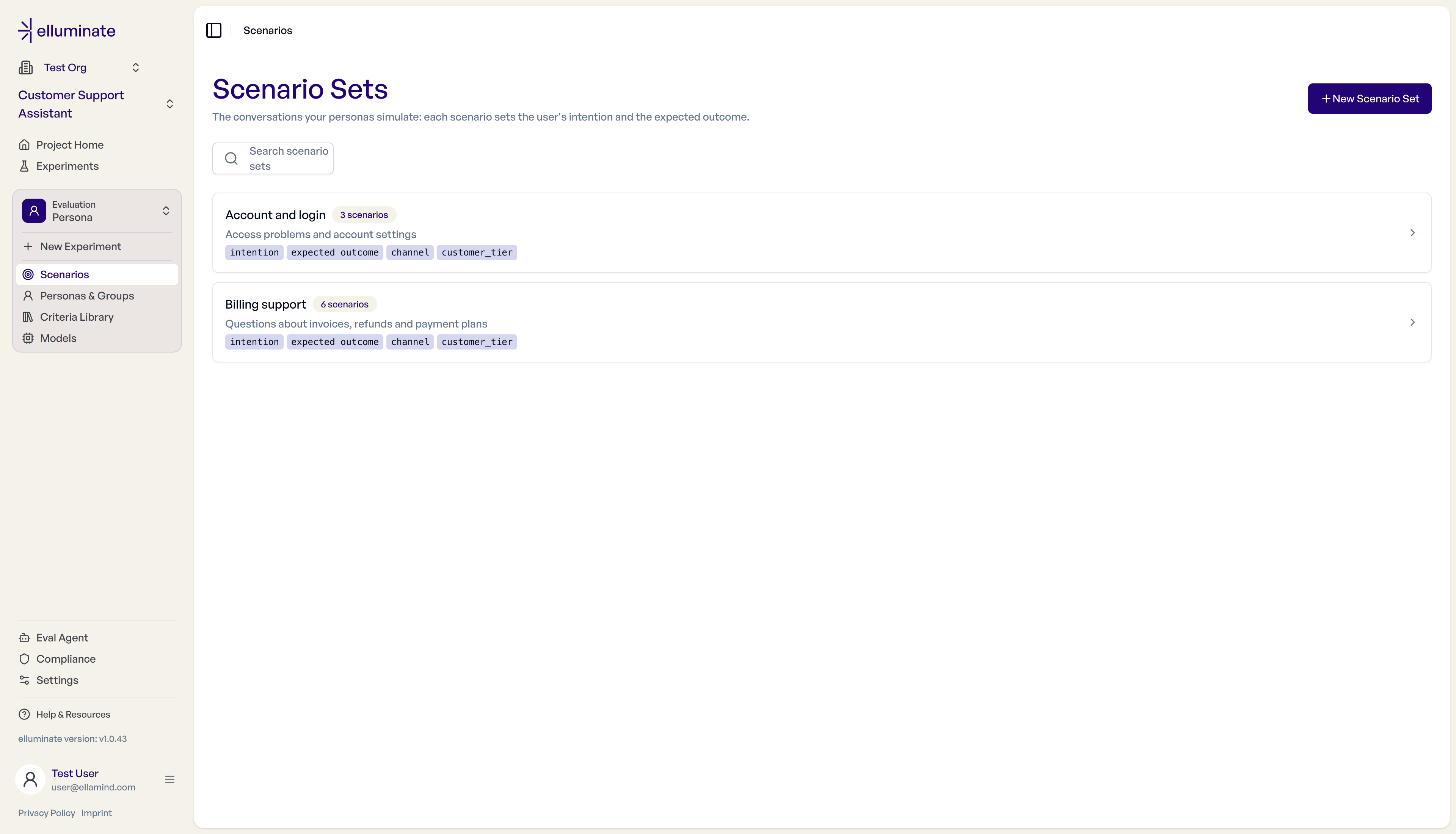Image resolution: width=1456 pixels, height=834 pixels.
Task: Expand the Evaluation Persona mode switcher
Action: point(166,211)
